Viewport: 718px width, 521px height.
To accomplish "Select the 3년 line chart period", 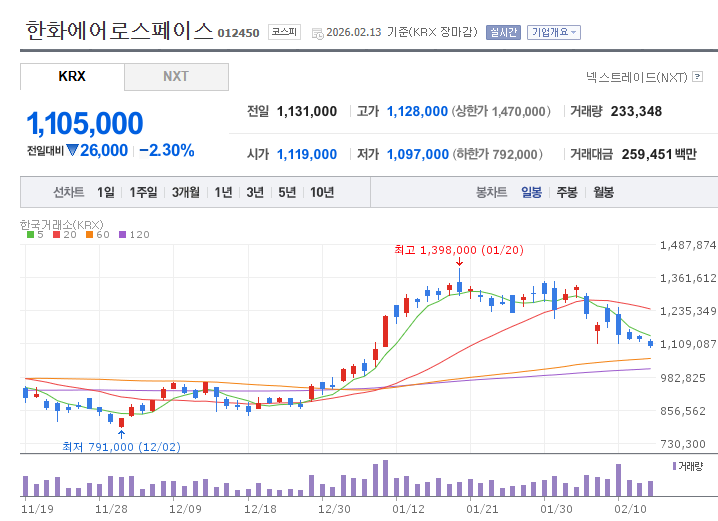I will [x=255, y=192].
